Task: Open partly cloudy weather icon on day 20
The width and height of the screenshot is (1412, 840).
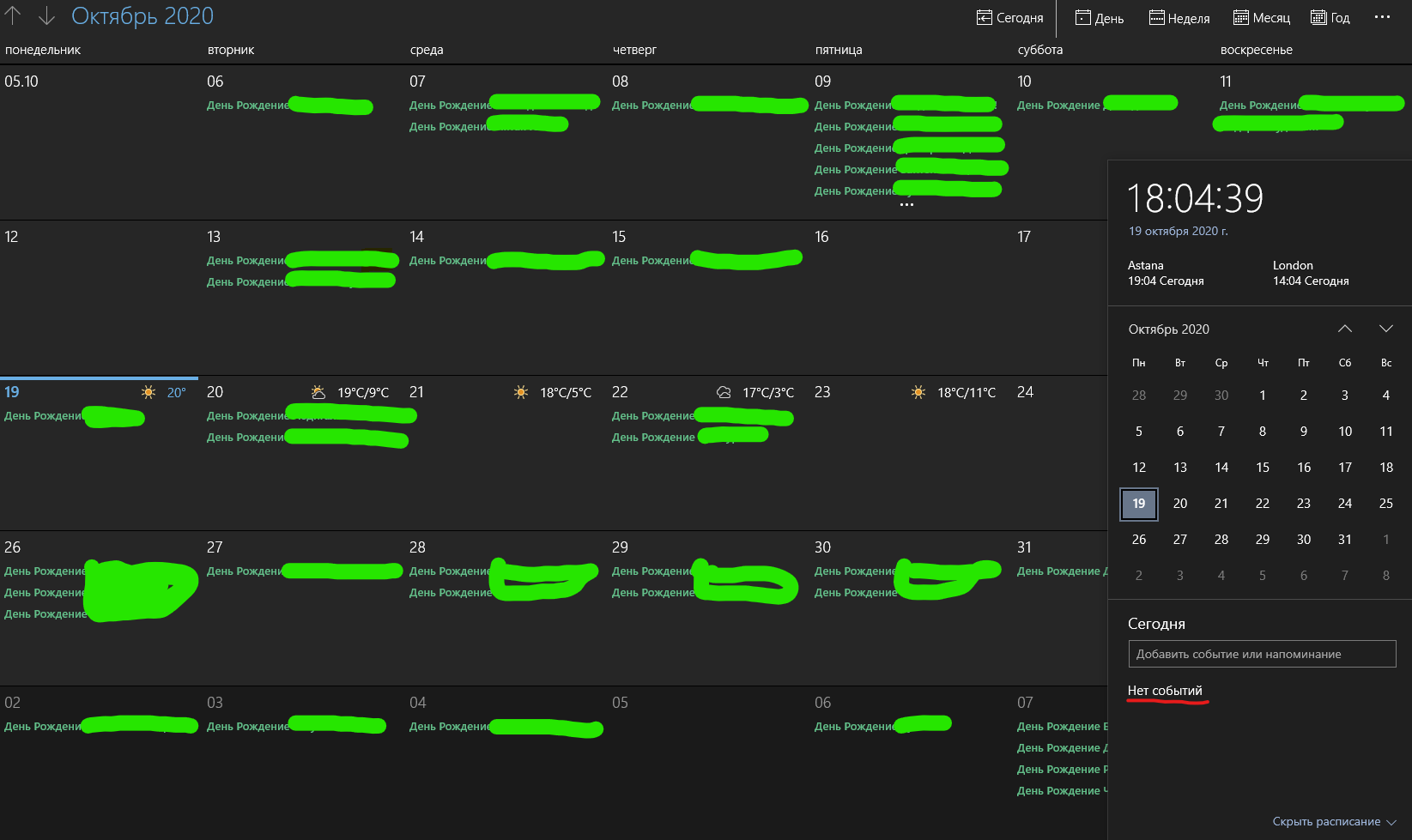Action: (x=318, y=392)
